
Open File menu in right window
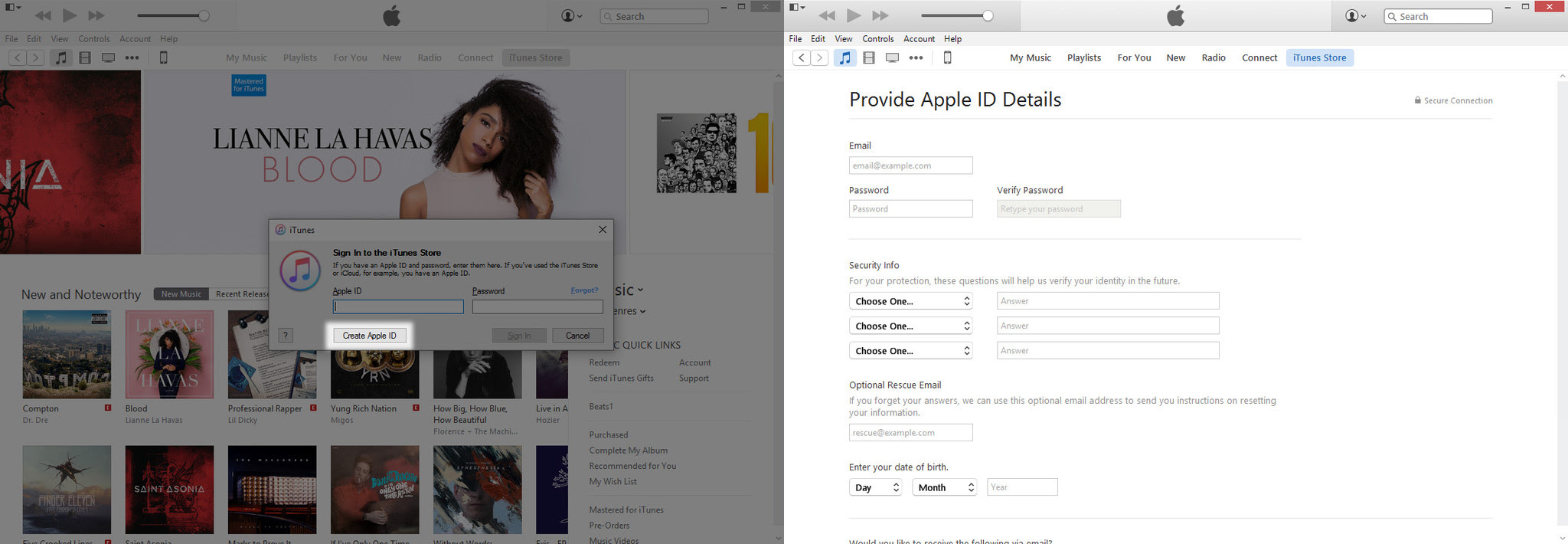pyautogui.click(x=795, y=38)
